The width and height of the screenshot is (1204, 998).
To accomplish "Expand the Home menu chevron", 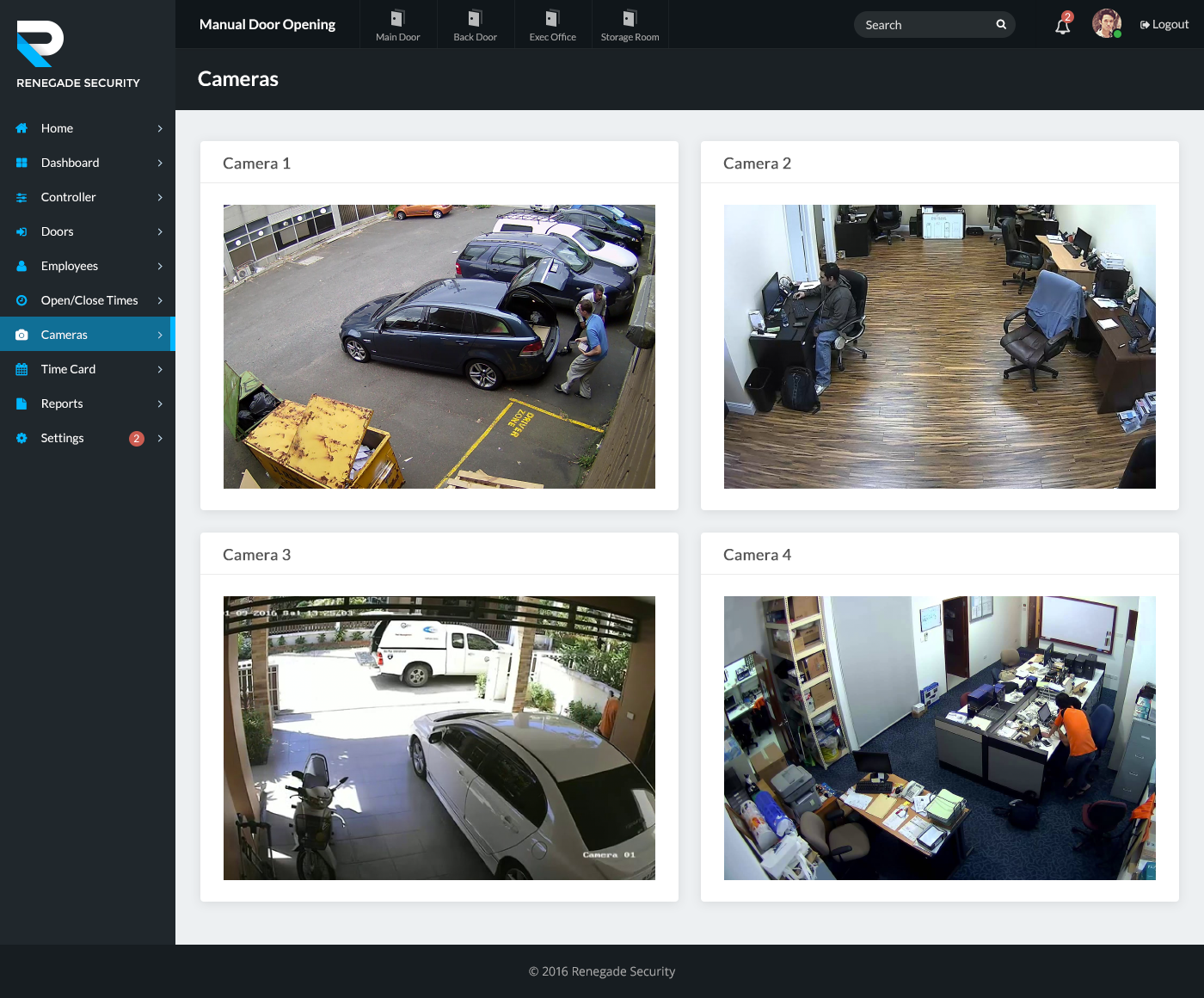I will [160, 128].
